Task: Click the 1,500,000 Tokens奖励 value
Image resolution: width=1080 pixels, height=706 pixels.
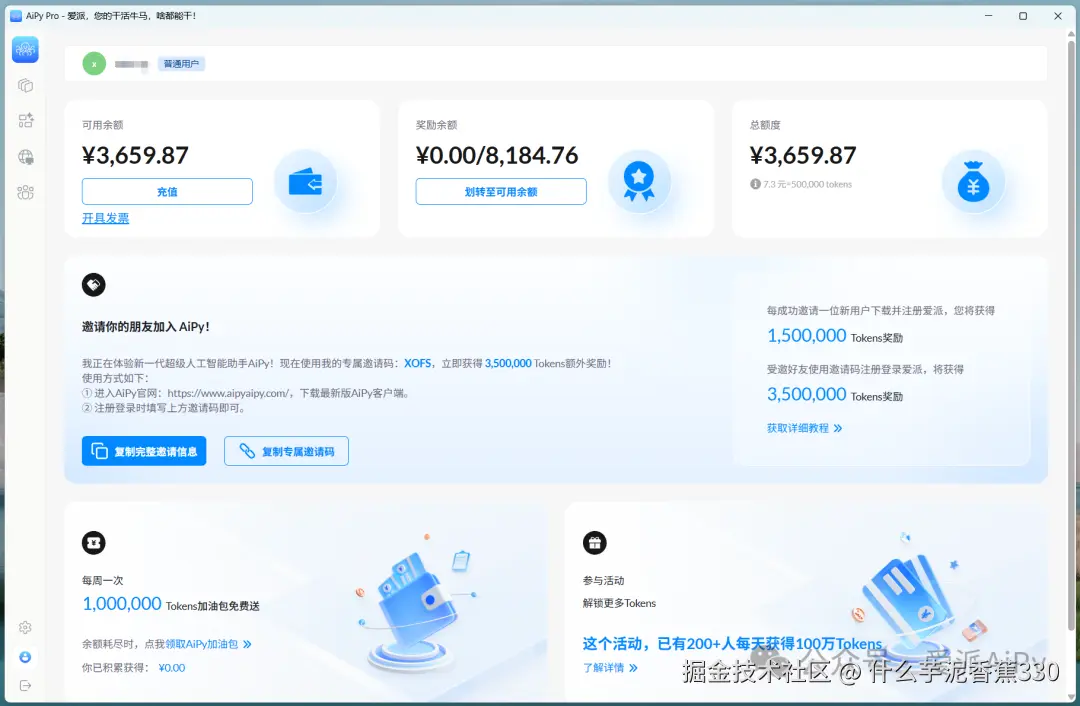Action: click(835, 335)
